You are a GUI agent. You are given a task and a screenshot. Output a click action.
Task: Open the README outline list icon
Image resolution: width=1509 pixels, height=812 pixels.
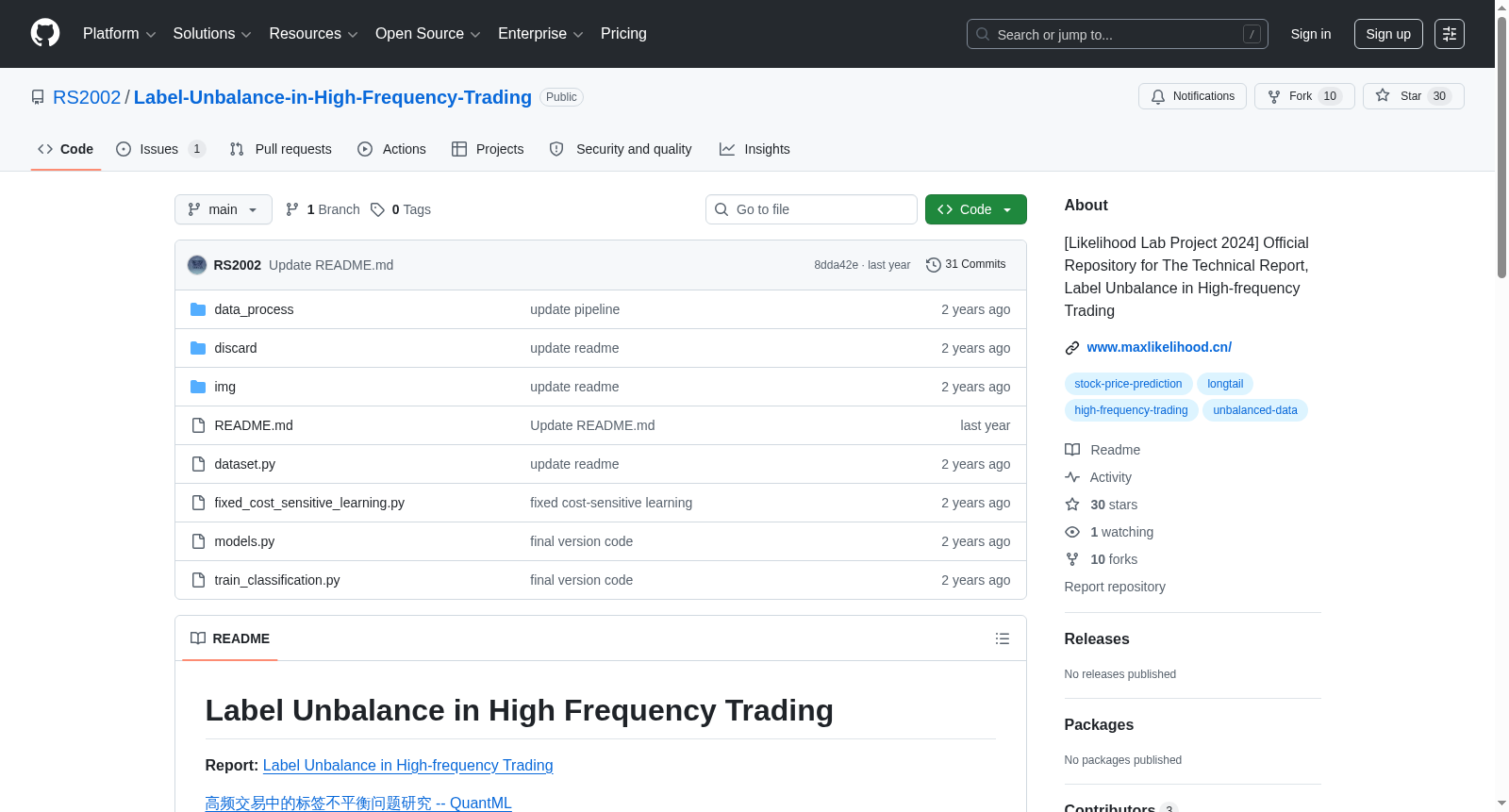point(1002,638)
